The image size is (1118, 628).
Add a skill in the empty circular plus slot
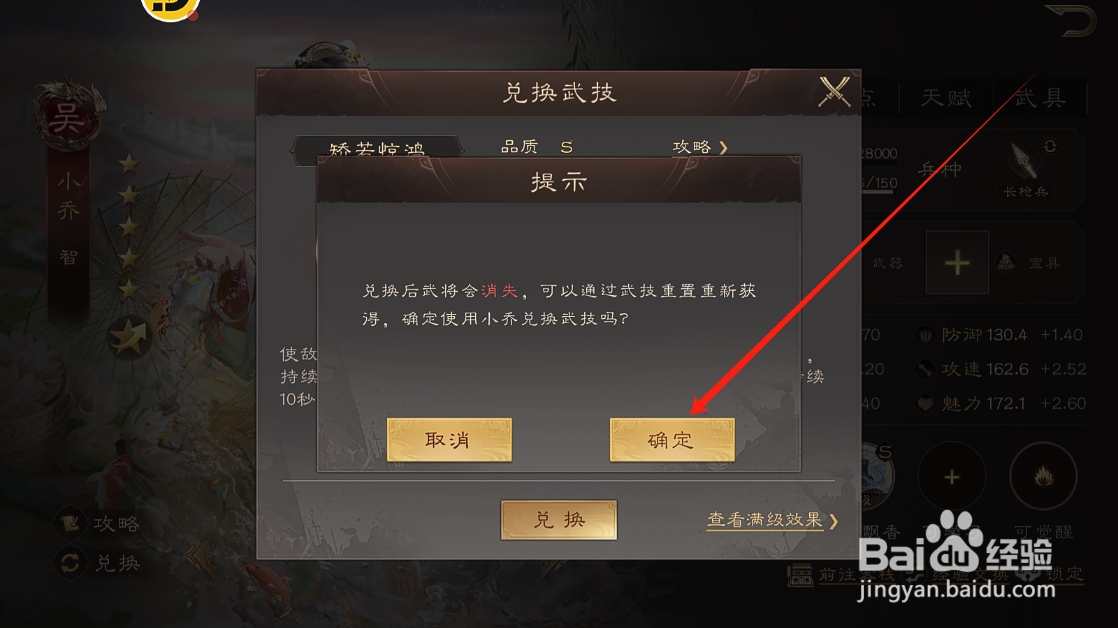[952, 476]
